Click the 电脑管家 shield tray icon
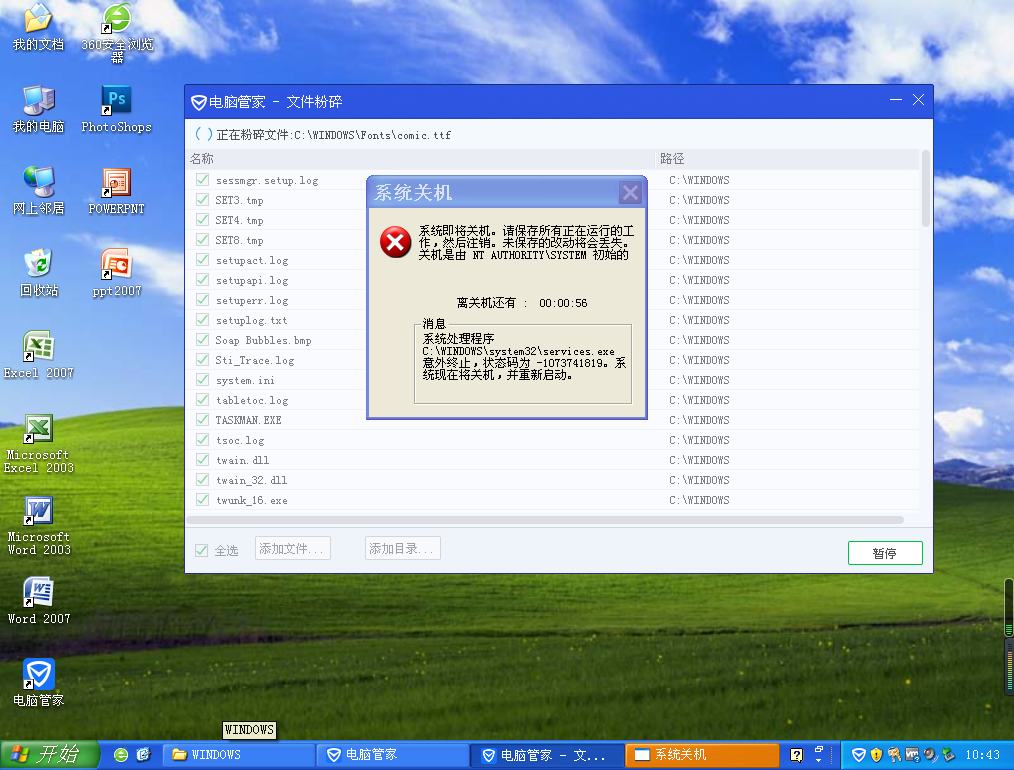1014x770 pixels. (858, 754)
